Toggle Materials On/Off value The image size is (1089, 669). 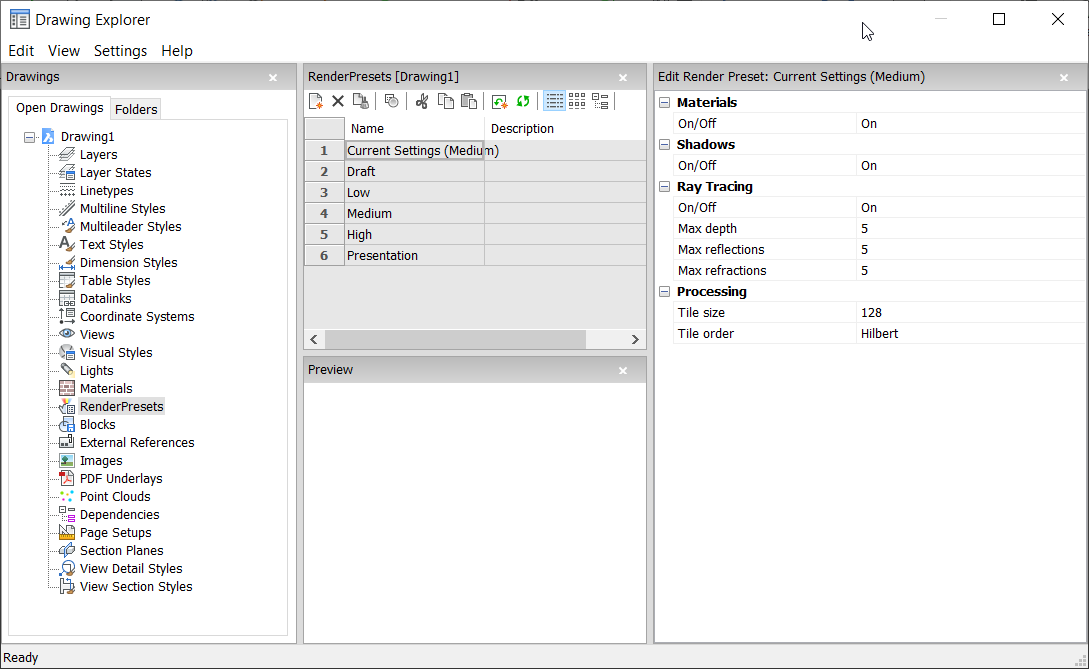point(968,124)
